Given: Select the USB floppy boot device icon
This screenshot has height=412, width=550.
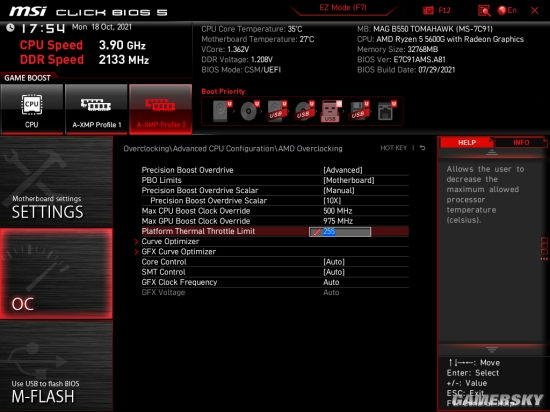Looking at the screenshot, I should (359, 111).
